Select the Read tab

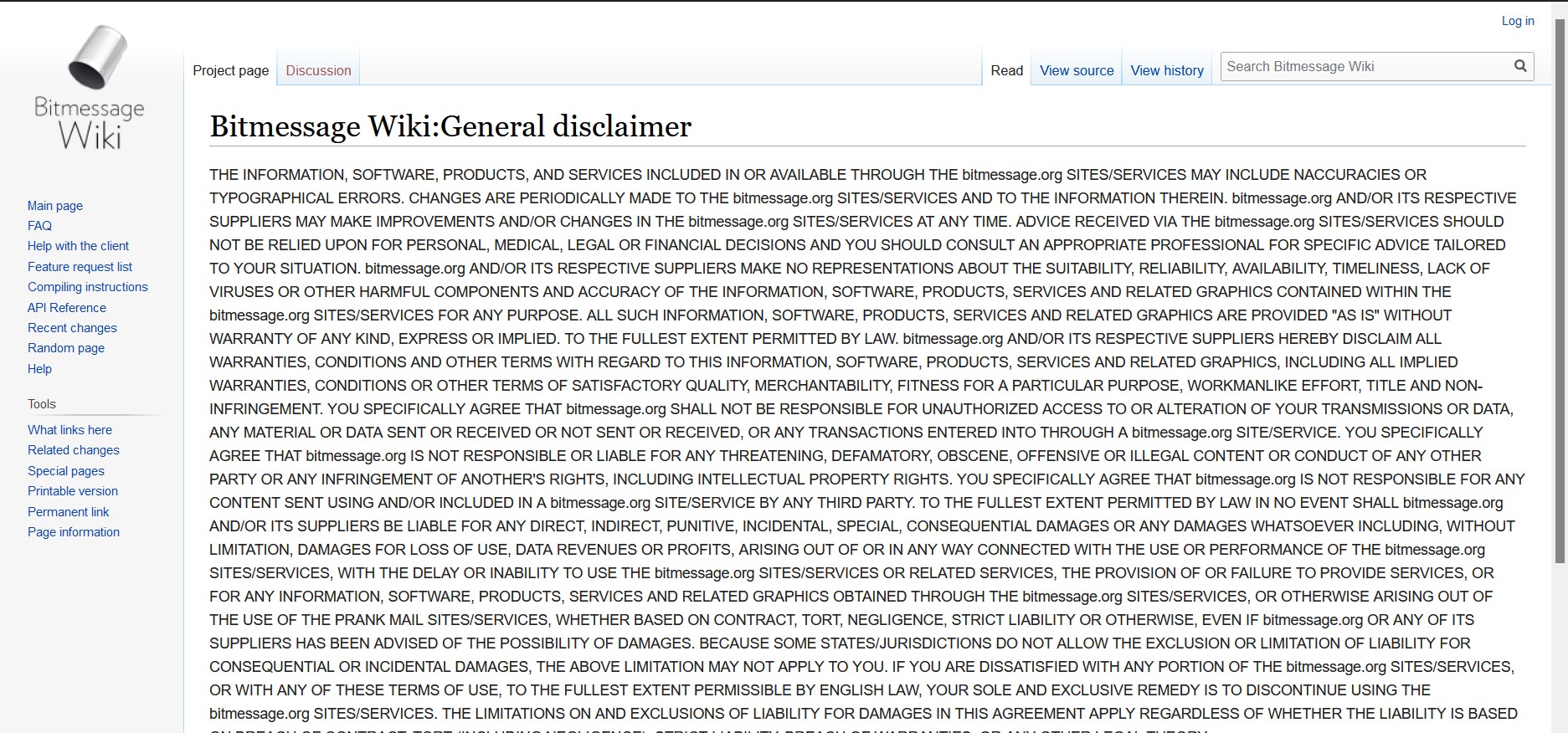[x=1006, y=70]
